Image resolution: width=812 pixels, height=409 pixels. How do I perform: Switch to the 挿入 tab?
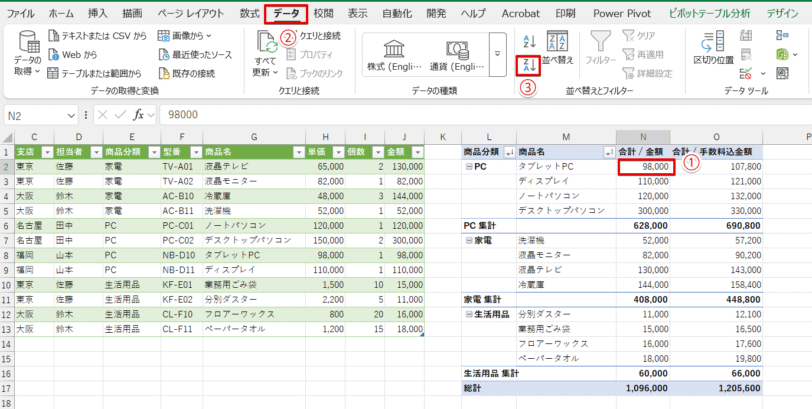pos(98,14)
